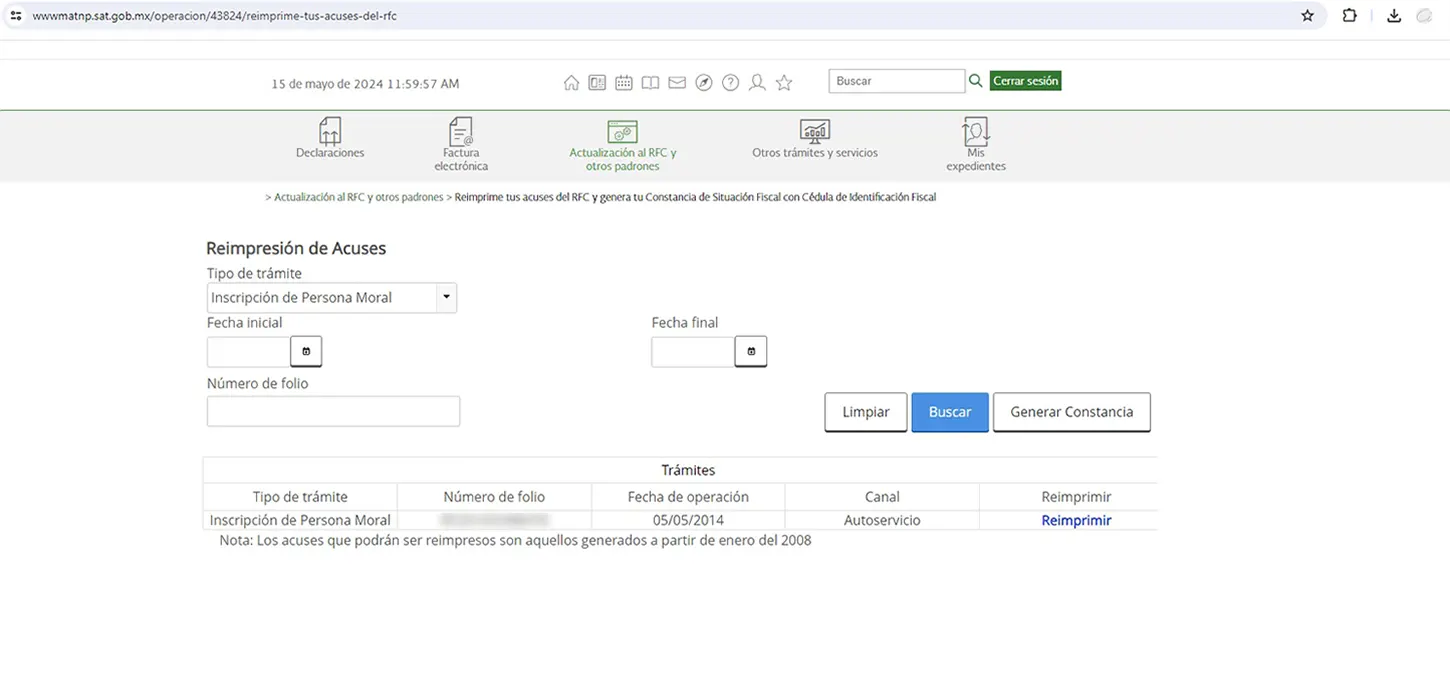The height and width of the screenshot is (700, 1450).
Task: Click the envelope mail icon
Action: click(x=677, y=83)
